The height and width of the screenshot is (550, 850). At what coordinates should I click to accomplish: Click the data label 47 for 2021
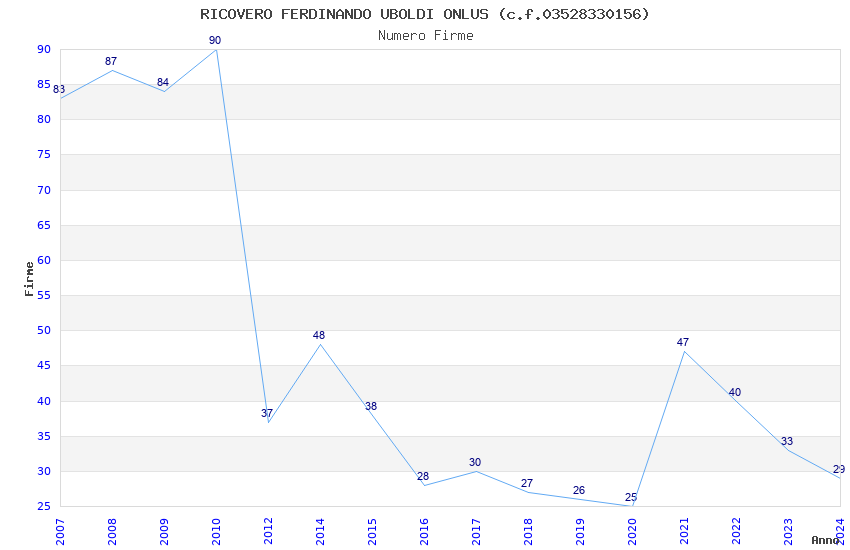click(683, 342)
